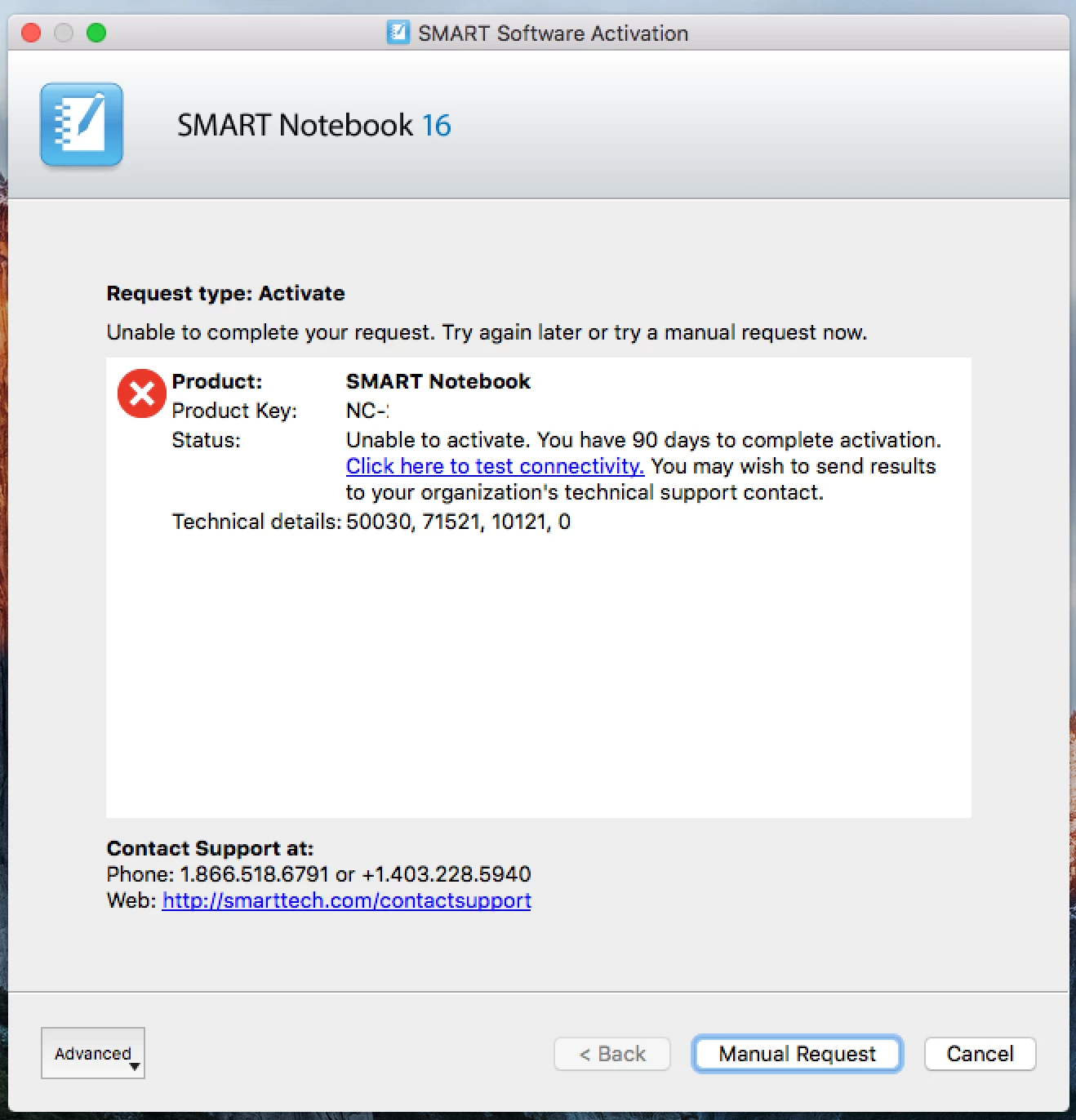Open the 'Click here to test connectivity' link
Screen dimensions: 1076x1120
[495, 466]
